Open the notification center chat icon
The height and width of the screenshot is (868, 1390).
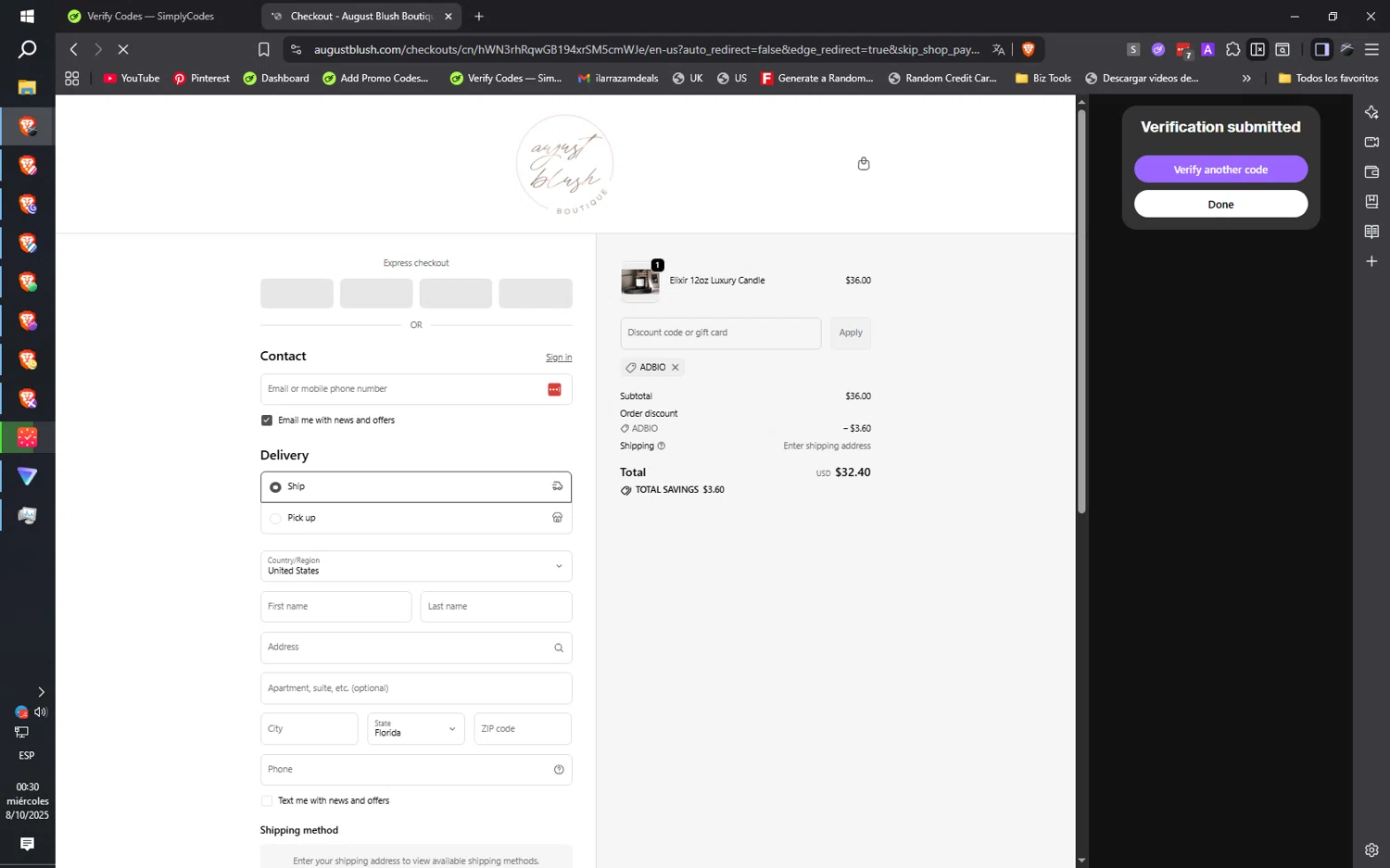pos(27,844)
